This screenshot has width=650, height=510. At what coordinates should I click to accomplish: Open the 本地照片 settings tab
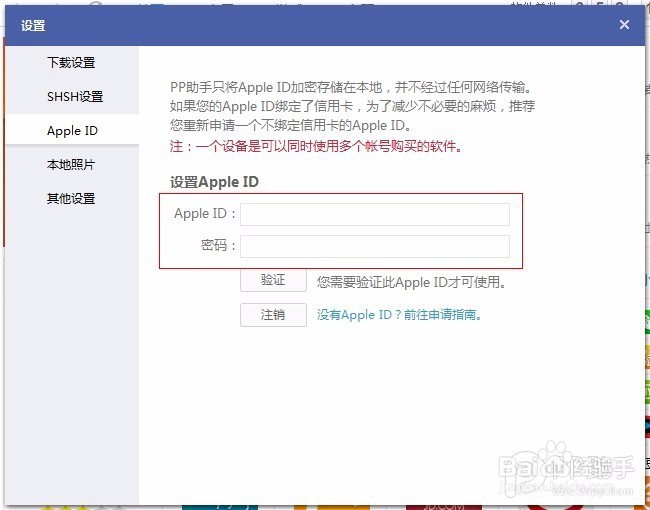pyautogui.click(x=71, y=165)
